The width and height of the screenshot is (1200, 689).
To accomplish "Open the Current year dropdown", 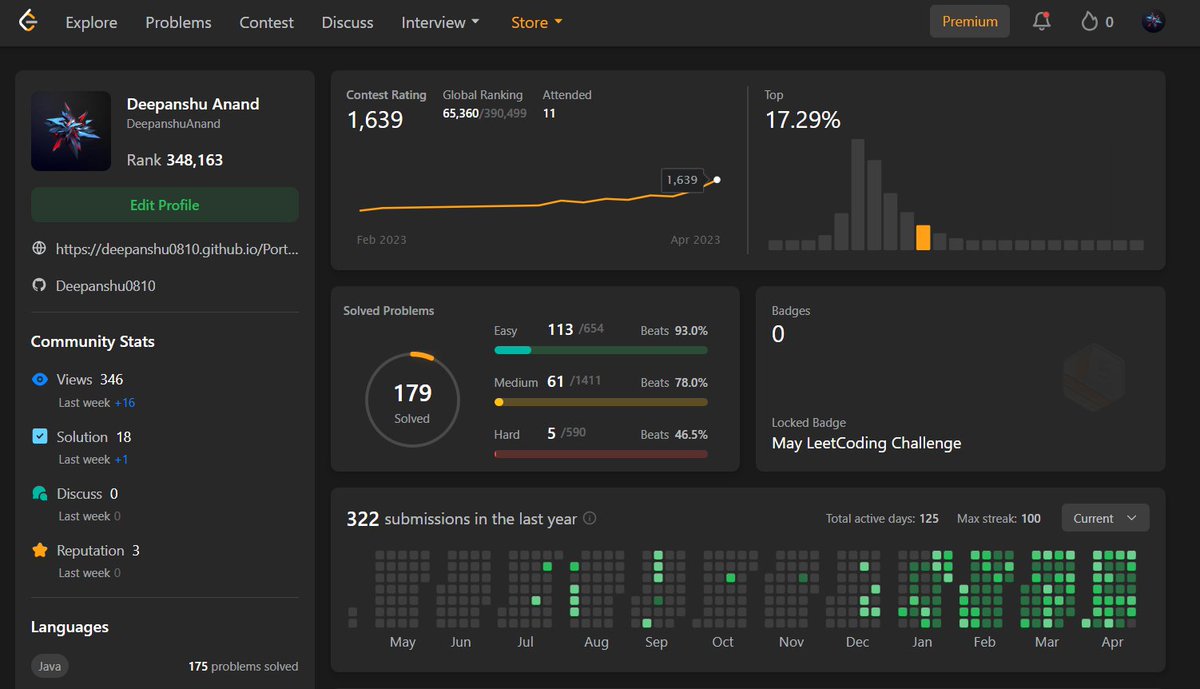I will tap(1105, 518).
